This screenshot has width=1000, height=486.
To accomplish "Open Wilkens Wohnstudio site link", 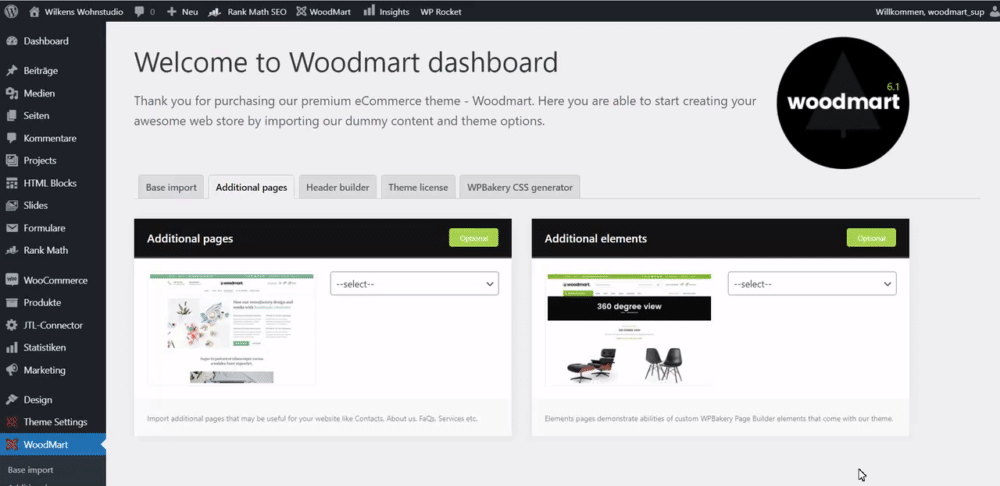I will (83, 11).
